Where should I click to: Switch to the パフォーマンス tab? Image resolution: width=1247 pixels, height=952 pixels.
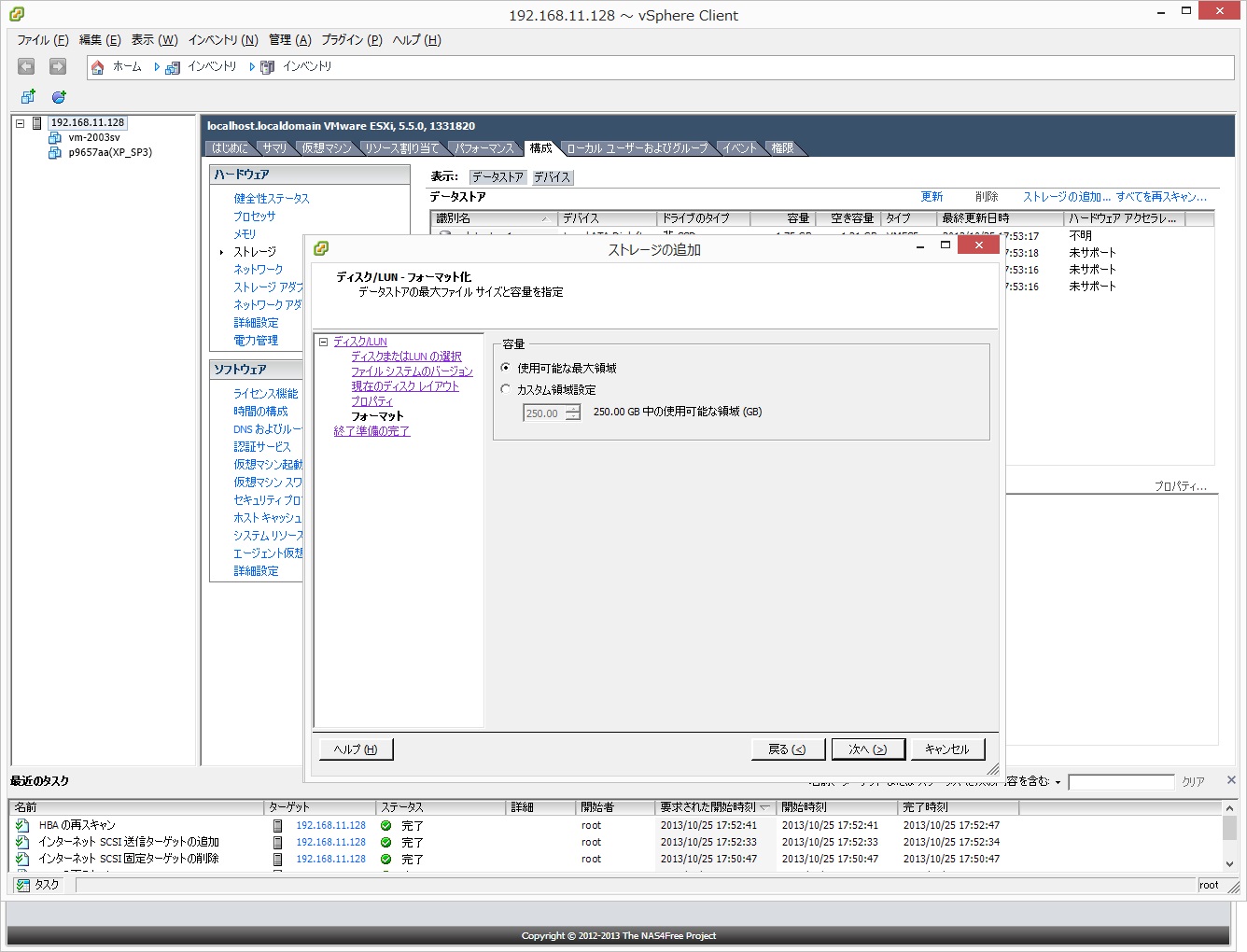(x=484, y=148)
